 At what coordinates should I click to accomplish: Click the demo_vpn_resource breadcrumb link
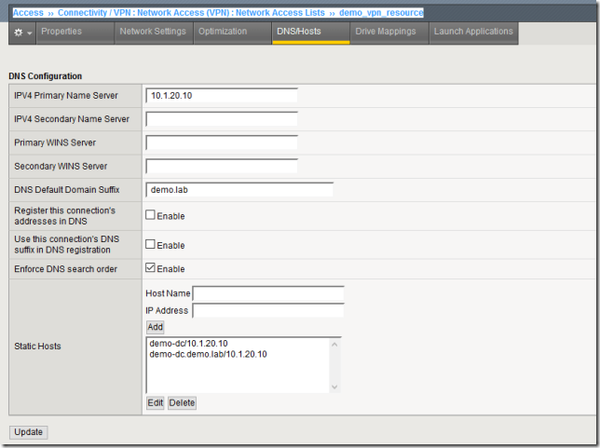click(x=381, y=13)
